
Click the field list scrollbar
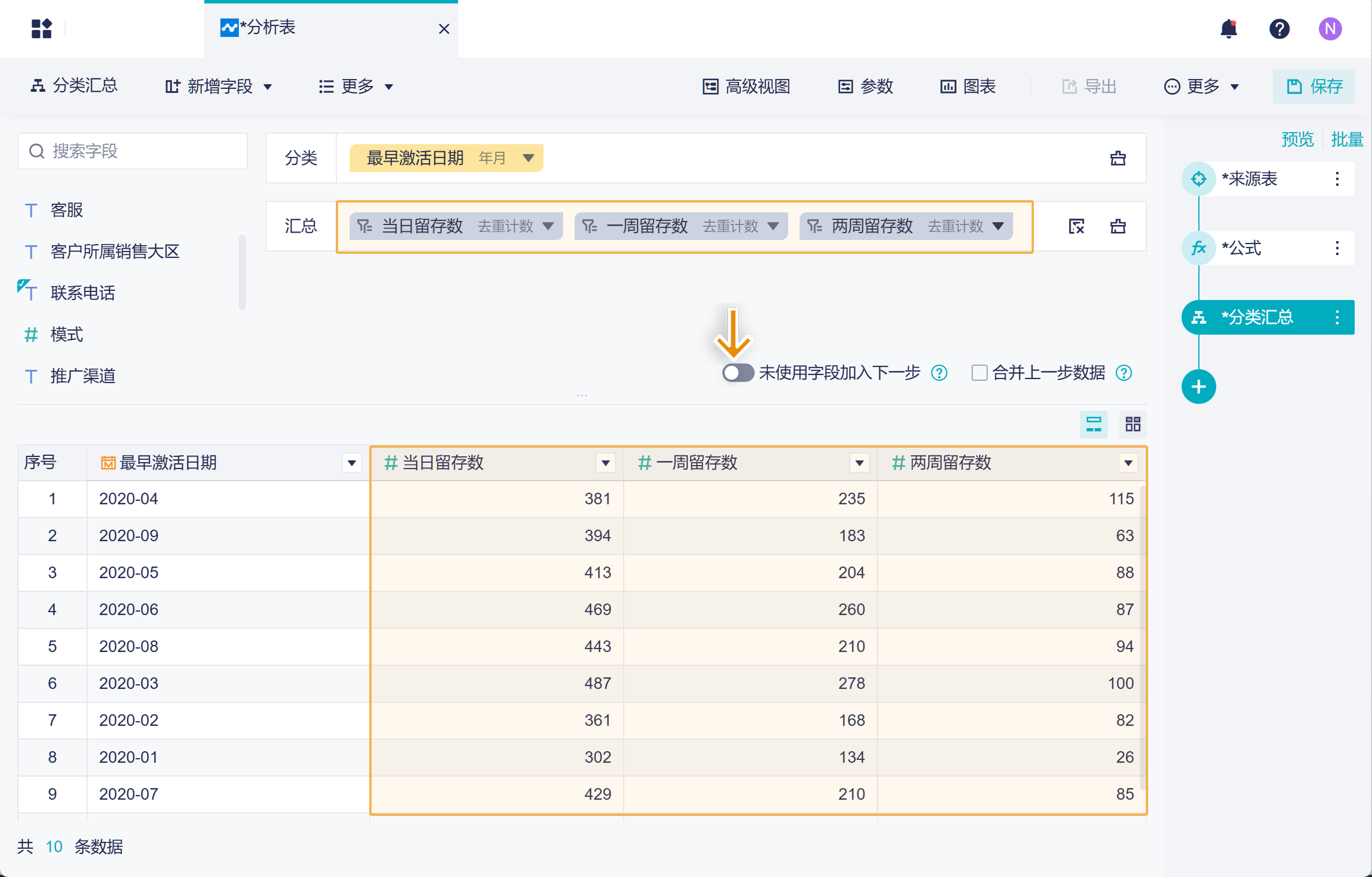pyautogui.click(x=242, y=271)
